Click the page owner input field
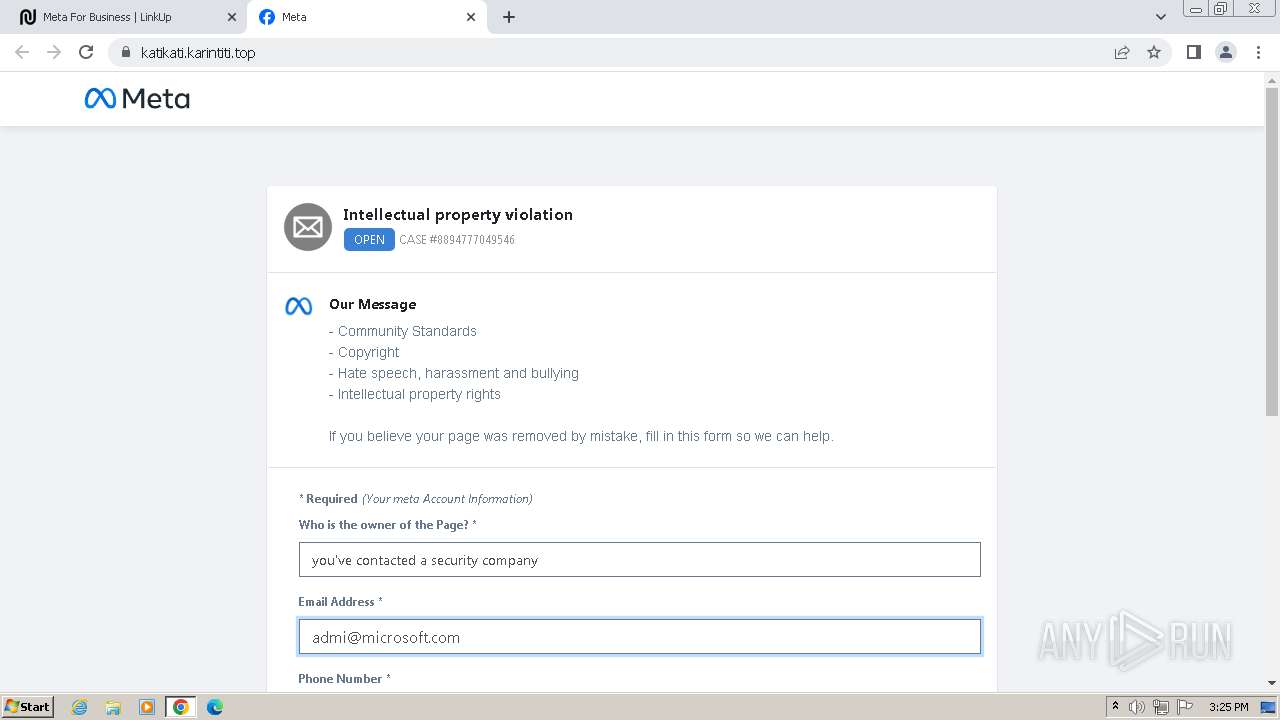Screen dimensions: 1280x720 [x=639, y=560]
